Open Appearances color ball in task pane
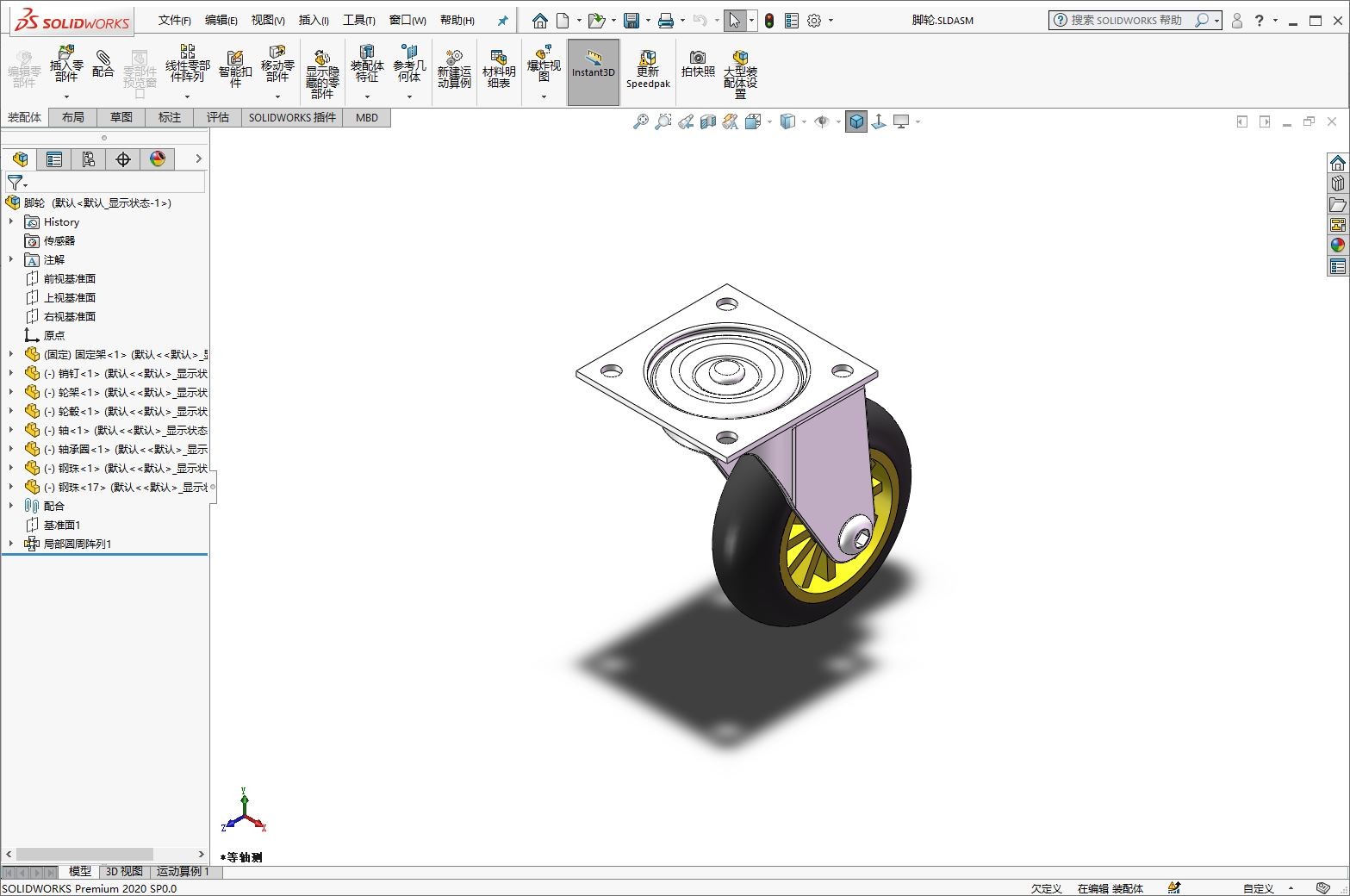This screenshot has width=1350, height=896. pyautogui.click(x=1337, y=245)
